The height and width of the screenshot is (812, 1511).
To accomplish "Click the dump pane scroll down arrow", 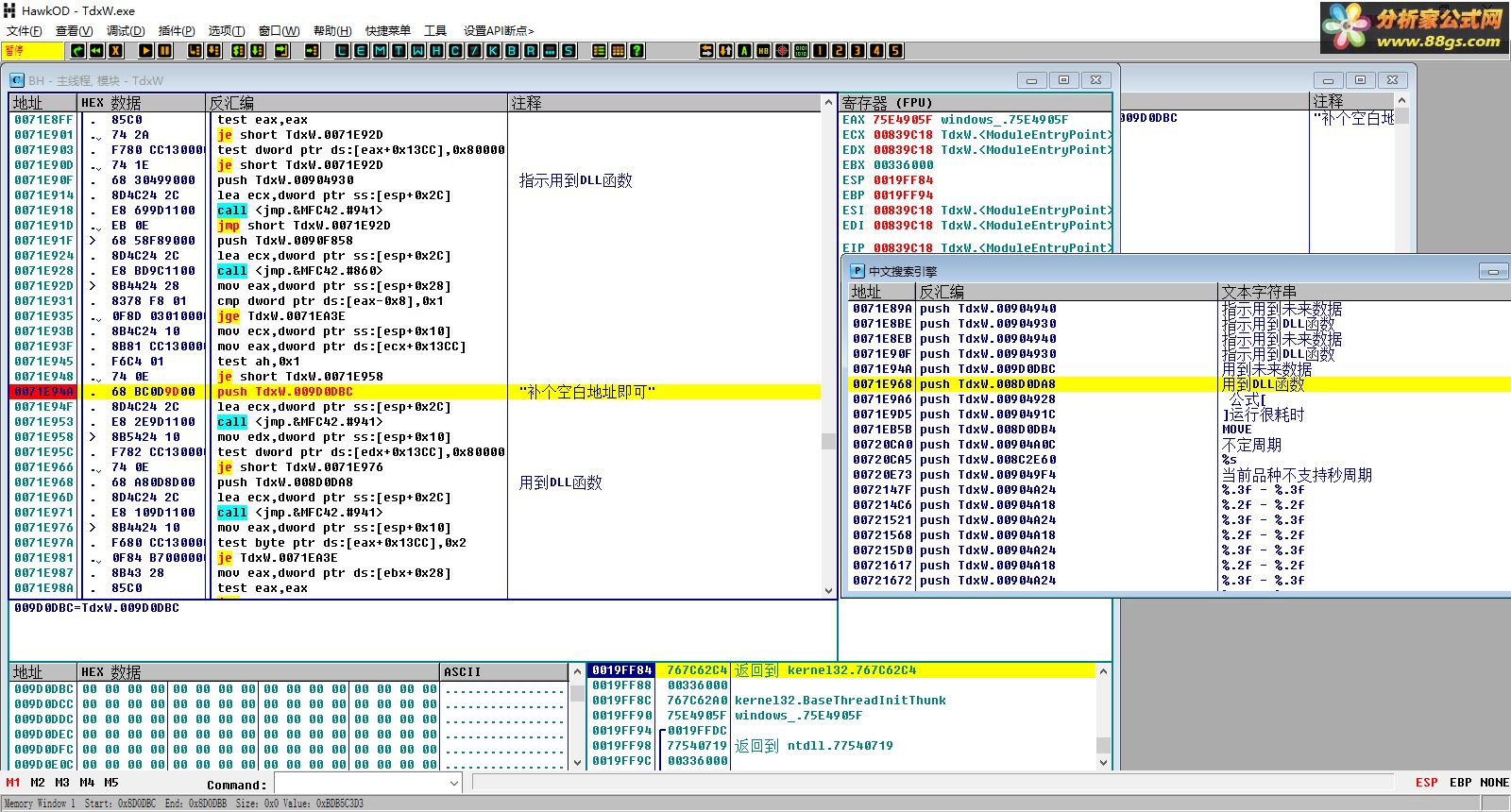I will click(576, 761).
